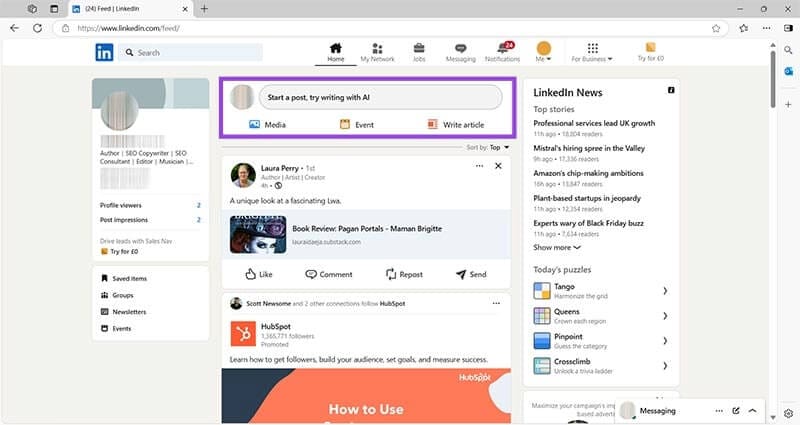Read Plant-based startups in jeopardy story
This screenshot has height=425, width=800.
coord(587,198)
